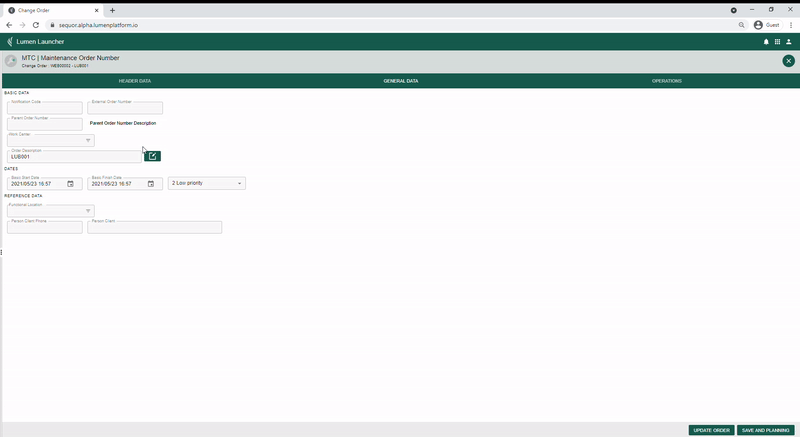This screenshot has height=437, width=800.
Task: Open the apps grid icon
Action: pyautogui.click(x=777, y=42)
